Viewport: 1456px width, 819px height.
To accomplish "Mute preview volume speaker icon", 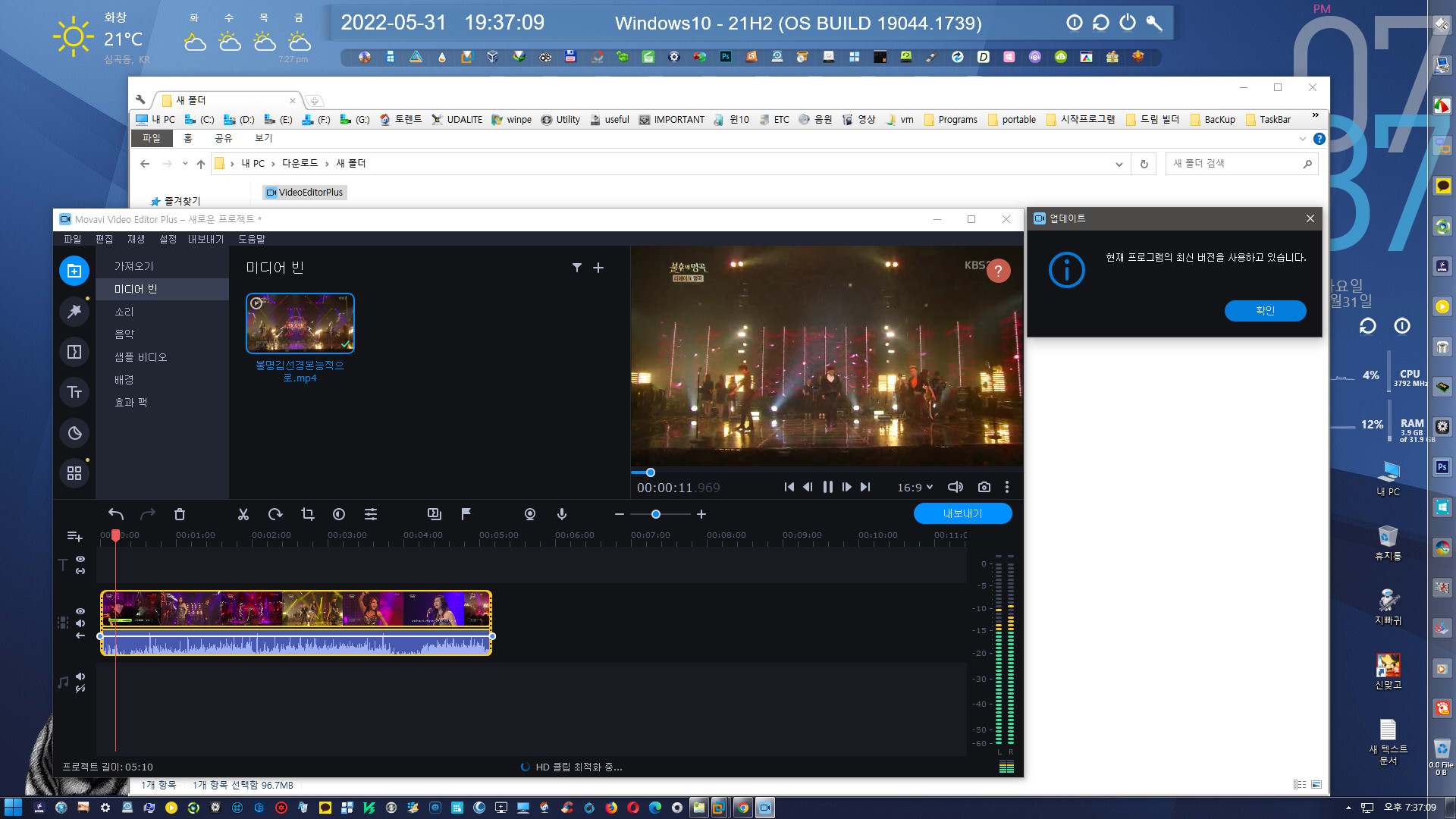I will [x=955, y=487].
